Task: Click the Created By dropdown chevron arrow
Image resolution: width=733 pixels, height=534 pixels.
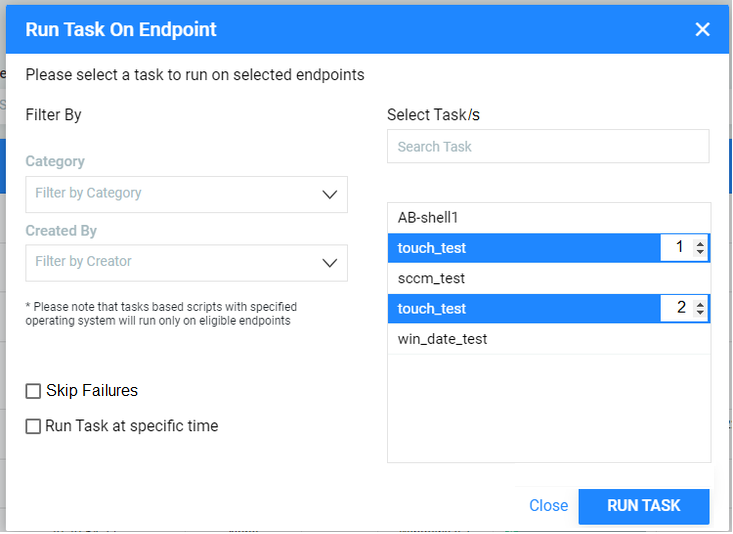Action: click(x=330, y=262)
